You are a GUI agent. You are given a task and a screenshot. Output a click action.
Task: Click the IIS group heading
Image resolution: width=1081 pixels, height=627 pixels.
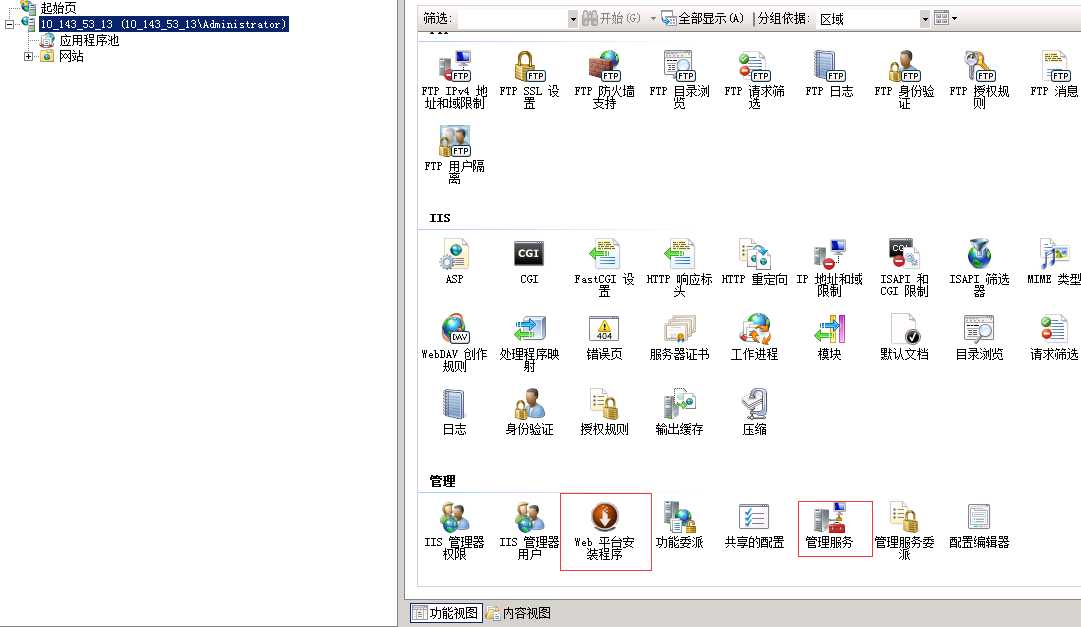coord(440,218)
